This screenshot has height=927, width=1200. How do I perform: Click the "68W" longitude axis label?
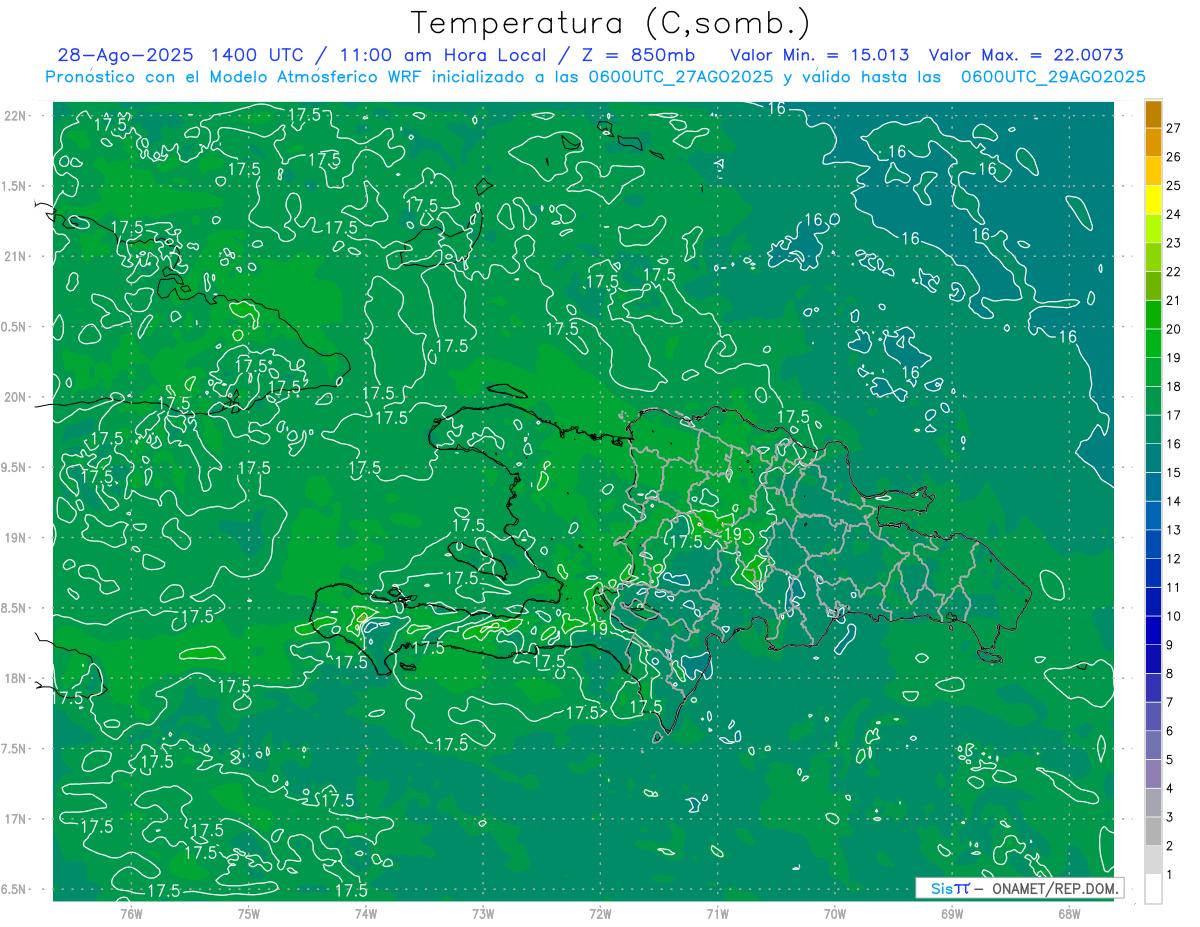tap(1069, 913)
